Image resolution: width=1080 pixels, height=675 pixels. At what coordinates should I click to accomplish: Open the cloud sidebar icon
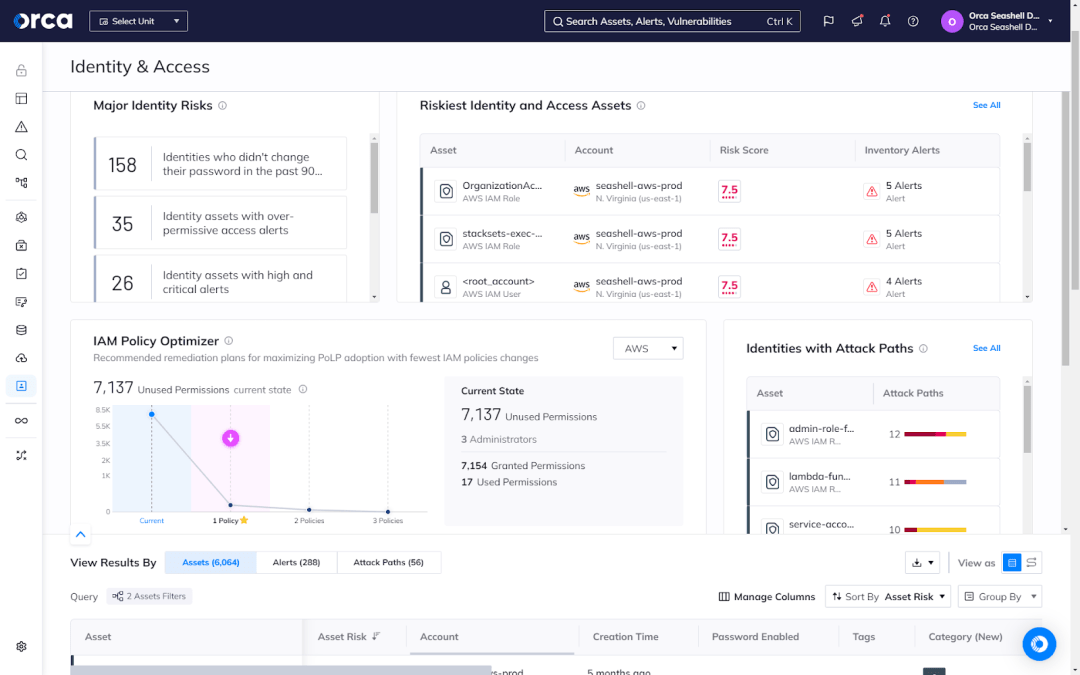tap(21, 358)
